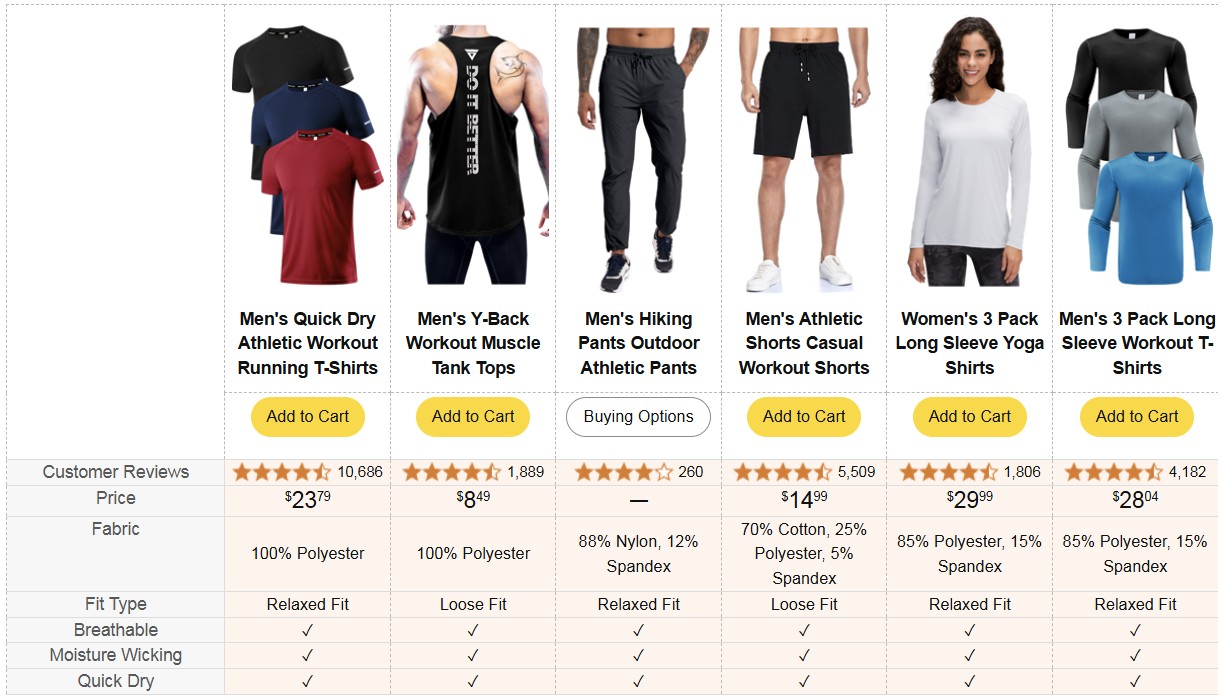Open Men's Hiking Pants Outdoor Athletic Pants link

tap(638, 343)
